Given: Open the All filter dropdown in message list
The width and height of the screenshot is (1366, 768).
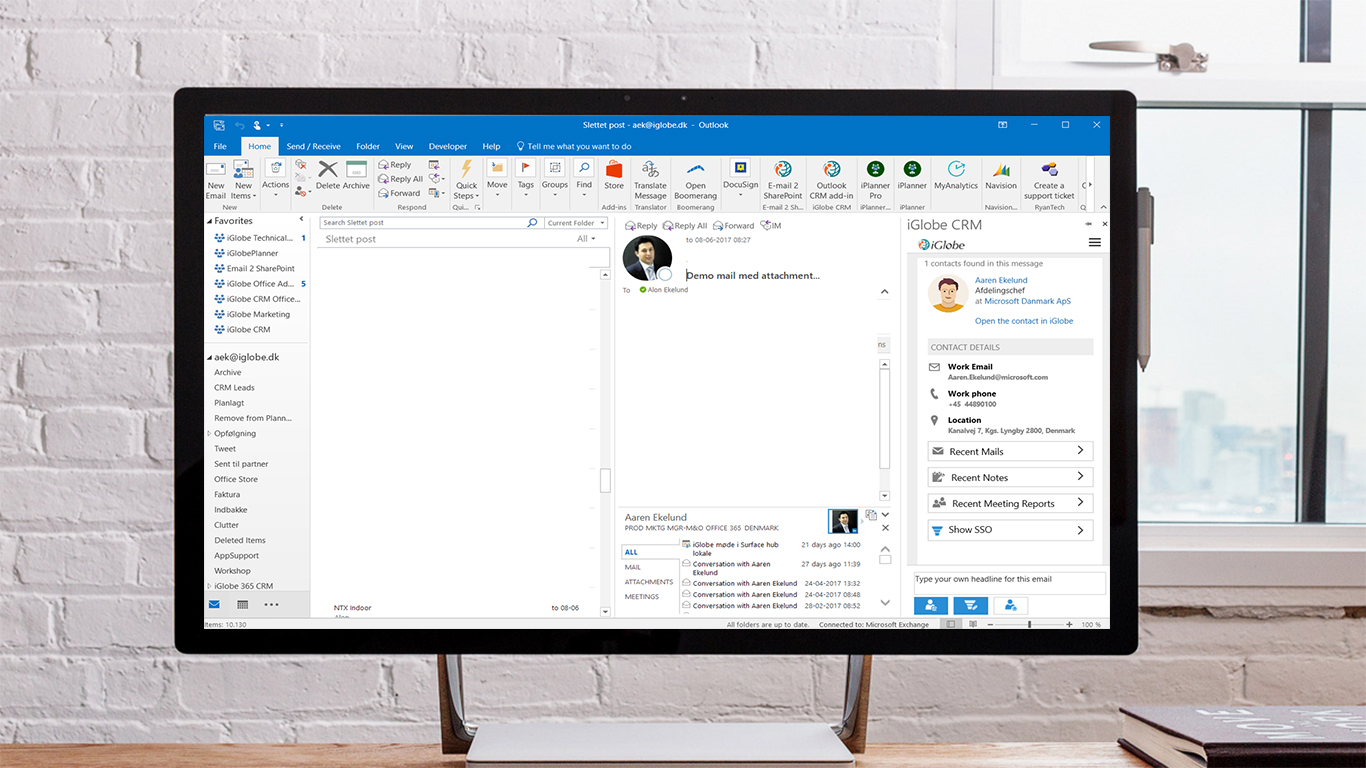Looking at the screenshot, I should [x=586, y=239].
